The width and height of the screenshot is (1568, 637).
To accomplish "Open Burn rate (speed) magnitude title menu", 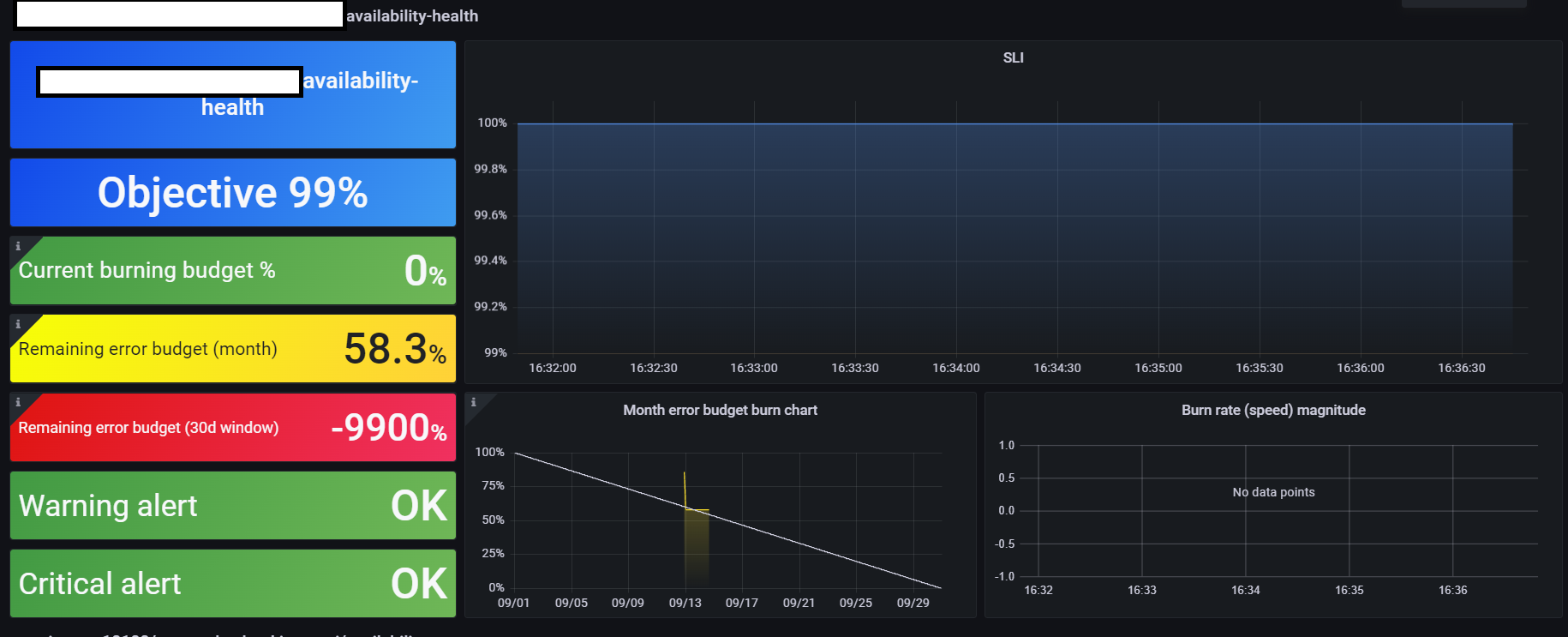I will pos(1273,410).
